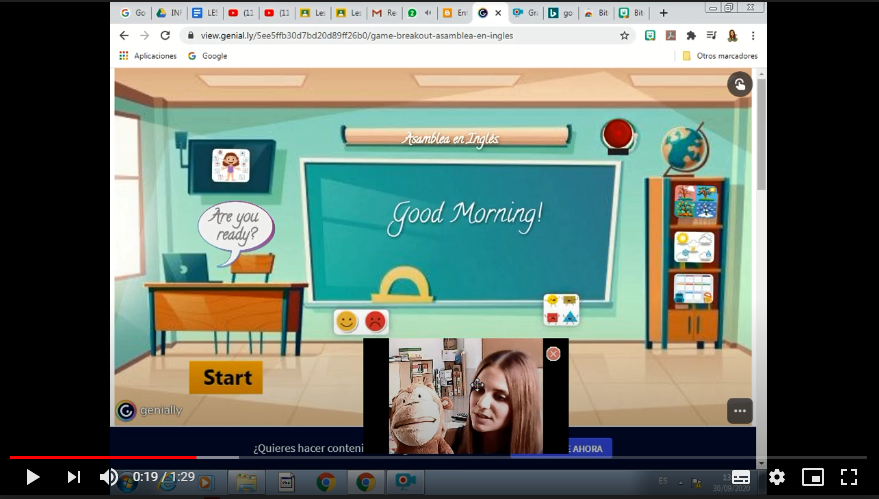The image size is (879, 499).
Task: Skip to the next video
Action: 73,477
